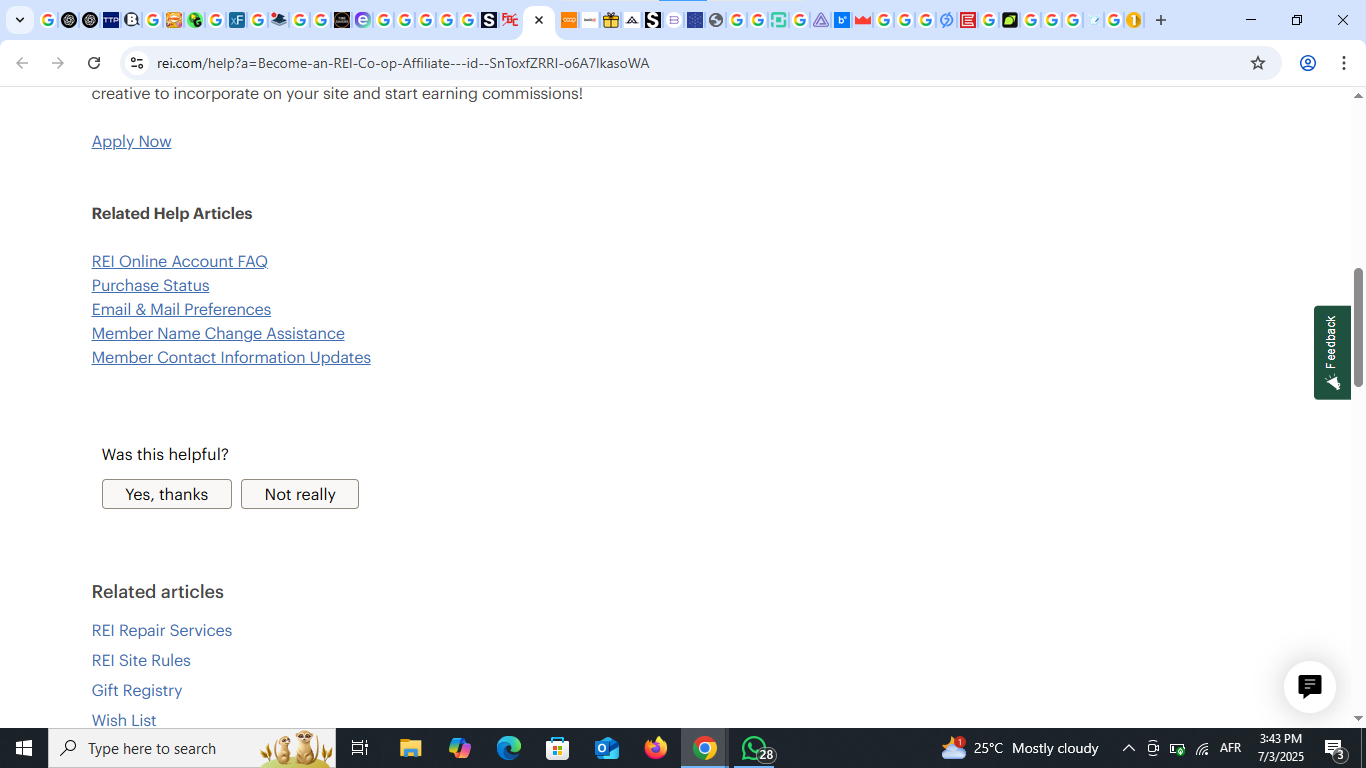Open Member Name Change Assistance link
Viewport: 1366px width, 768px height.
coord(218,333)
